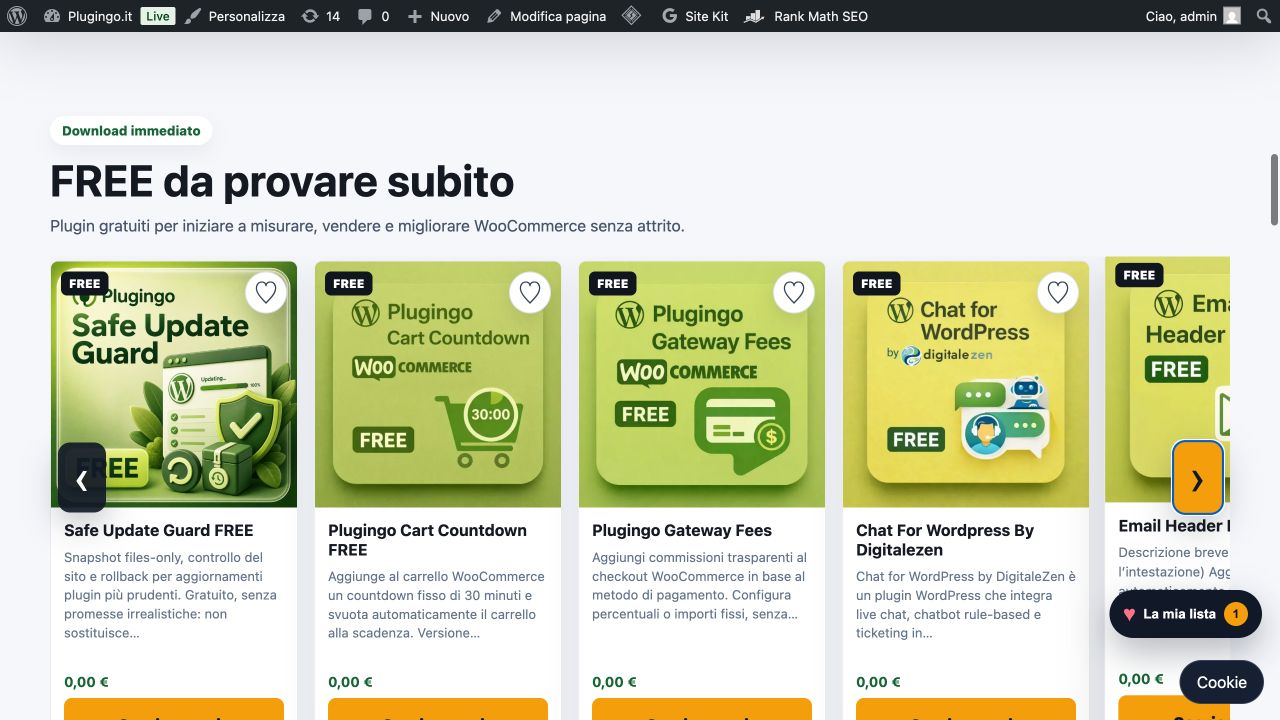Show next plugins in the carousel

click(x=1197, y=478)
